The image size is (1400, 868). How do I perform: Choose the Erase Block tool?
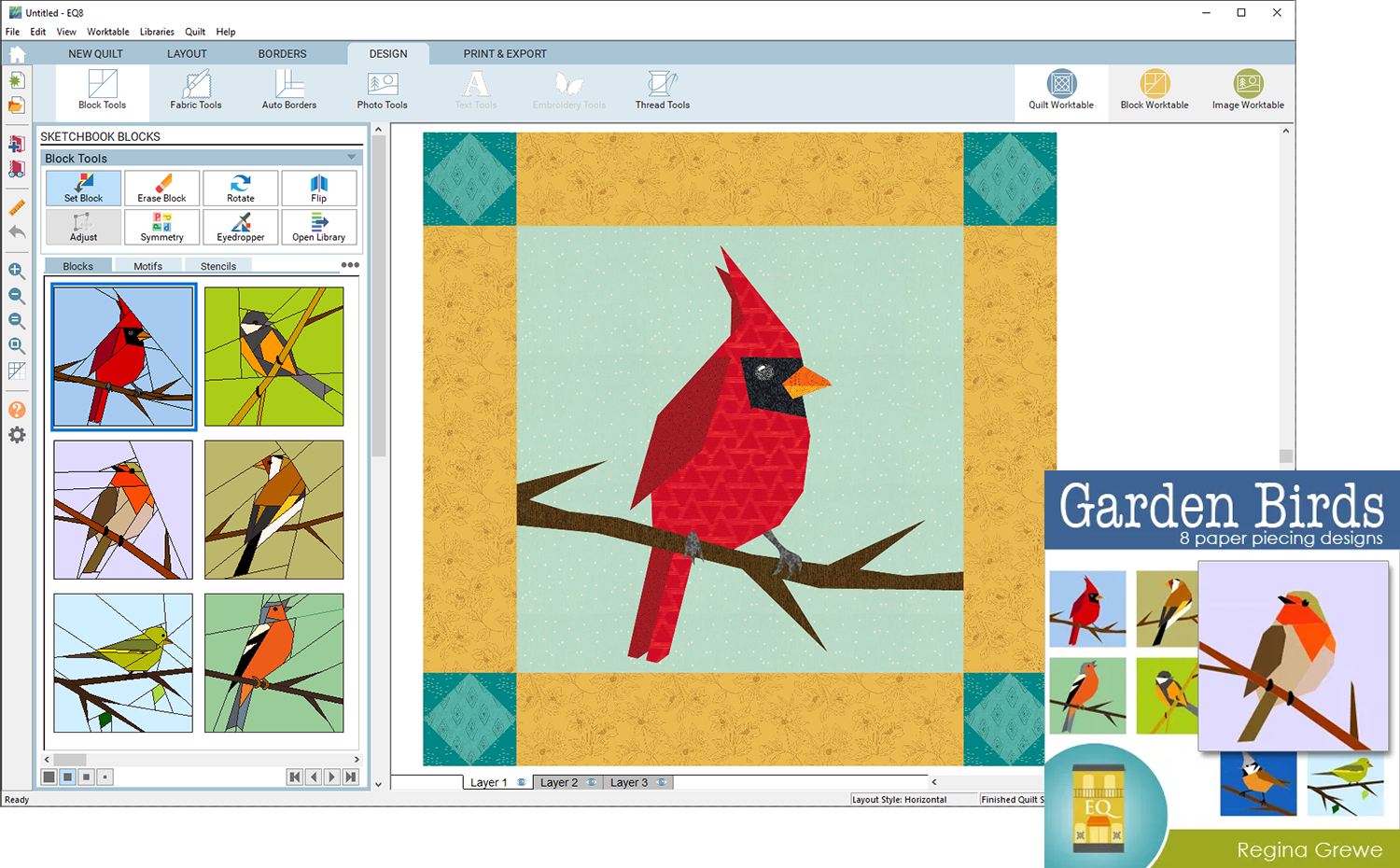click(161, 188)
